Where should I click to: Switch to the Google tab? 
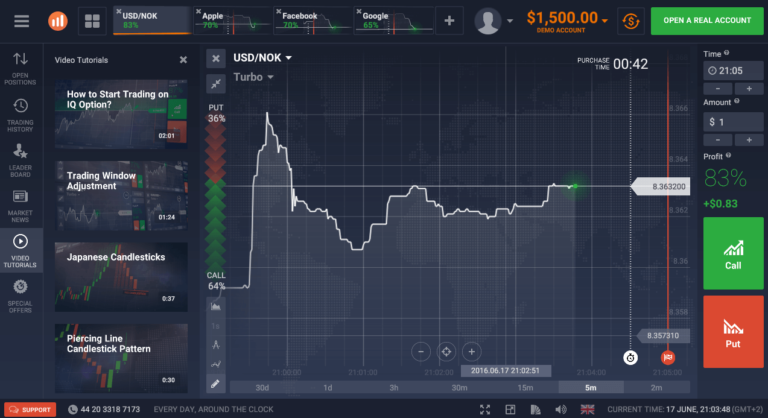coord(394,21)
